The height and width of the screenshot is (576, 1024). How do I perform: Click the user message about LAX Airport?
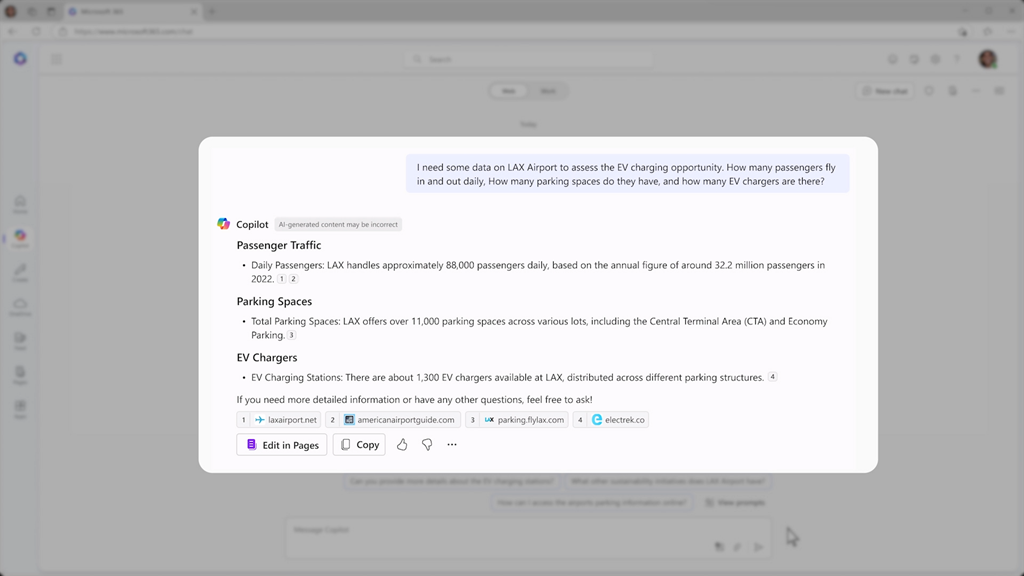click(x=628, y=174)
